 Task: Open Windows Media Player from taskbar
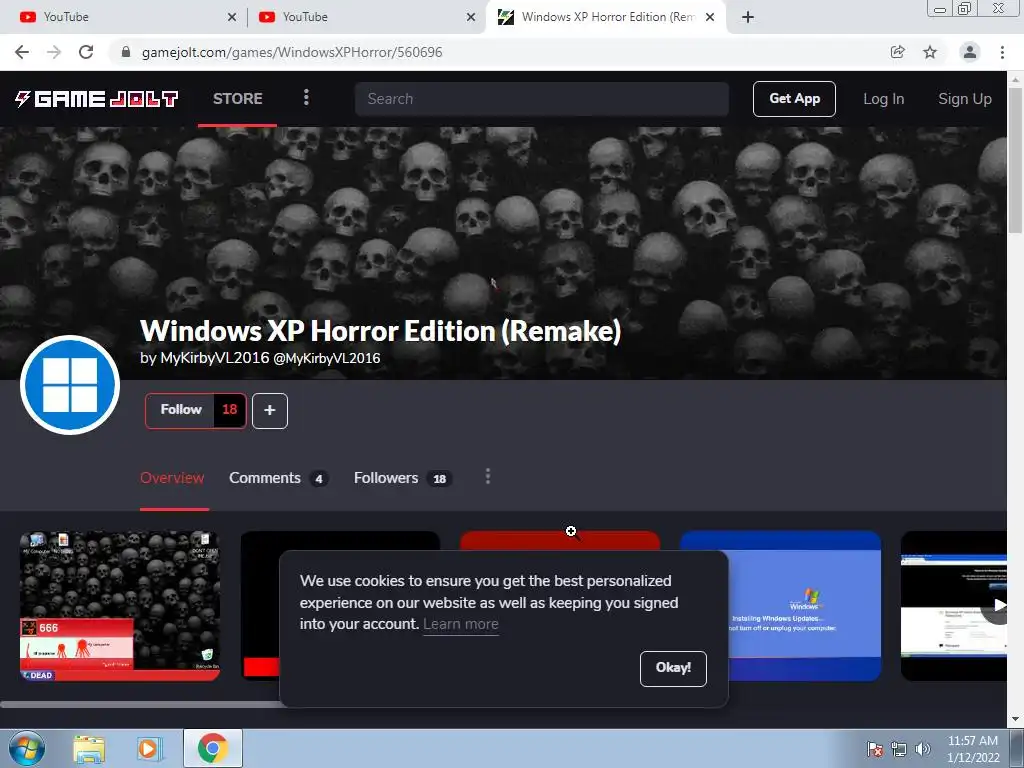[x=149, y=748]
